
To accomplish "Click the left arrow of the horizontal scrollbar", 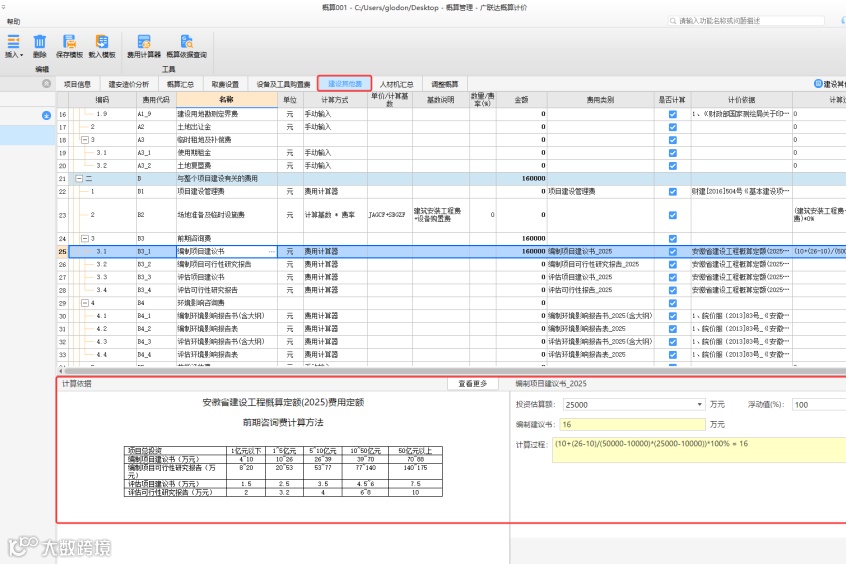I will [60, 371].
